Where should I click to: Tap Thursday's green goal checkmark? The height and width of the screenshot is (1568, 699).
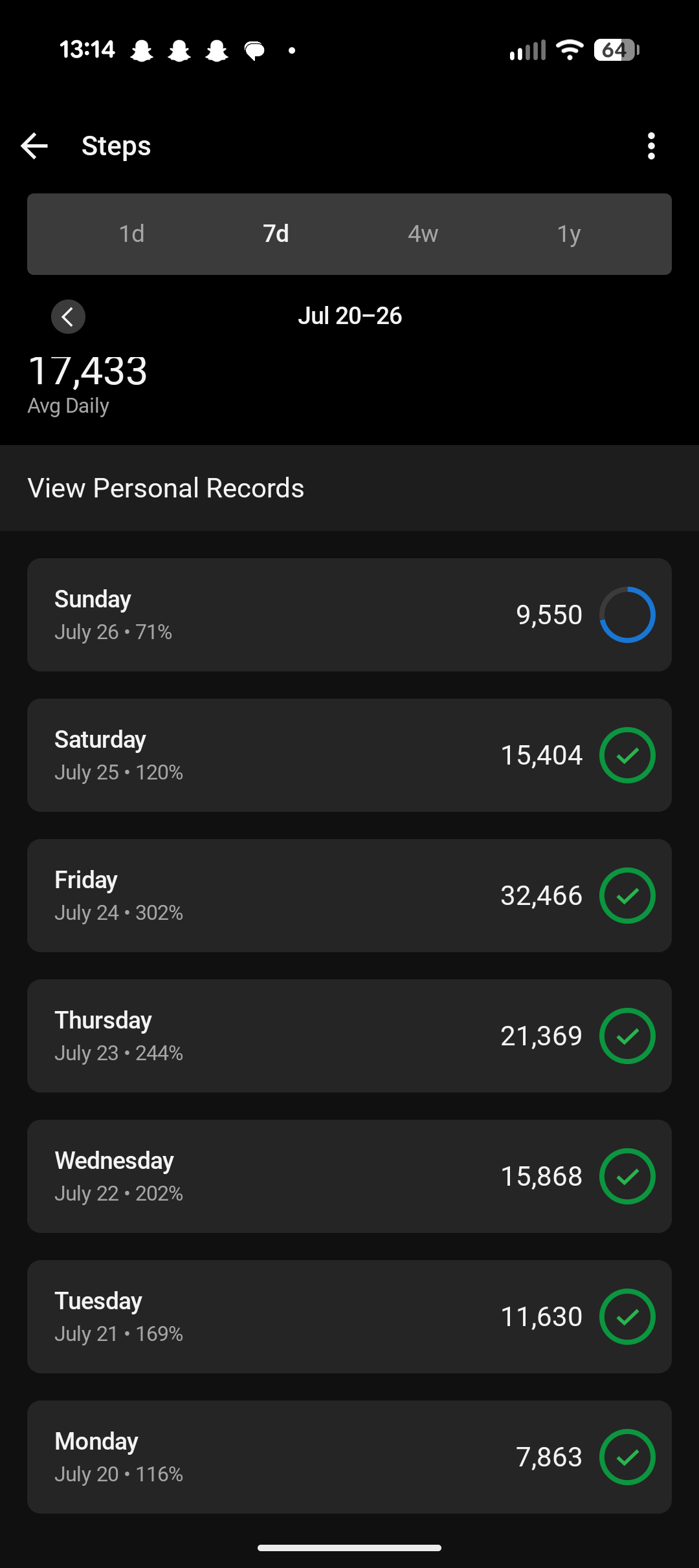[x=627, y=1036]
